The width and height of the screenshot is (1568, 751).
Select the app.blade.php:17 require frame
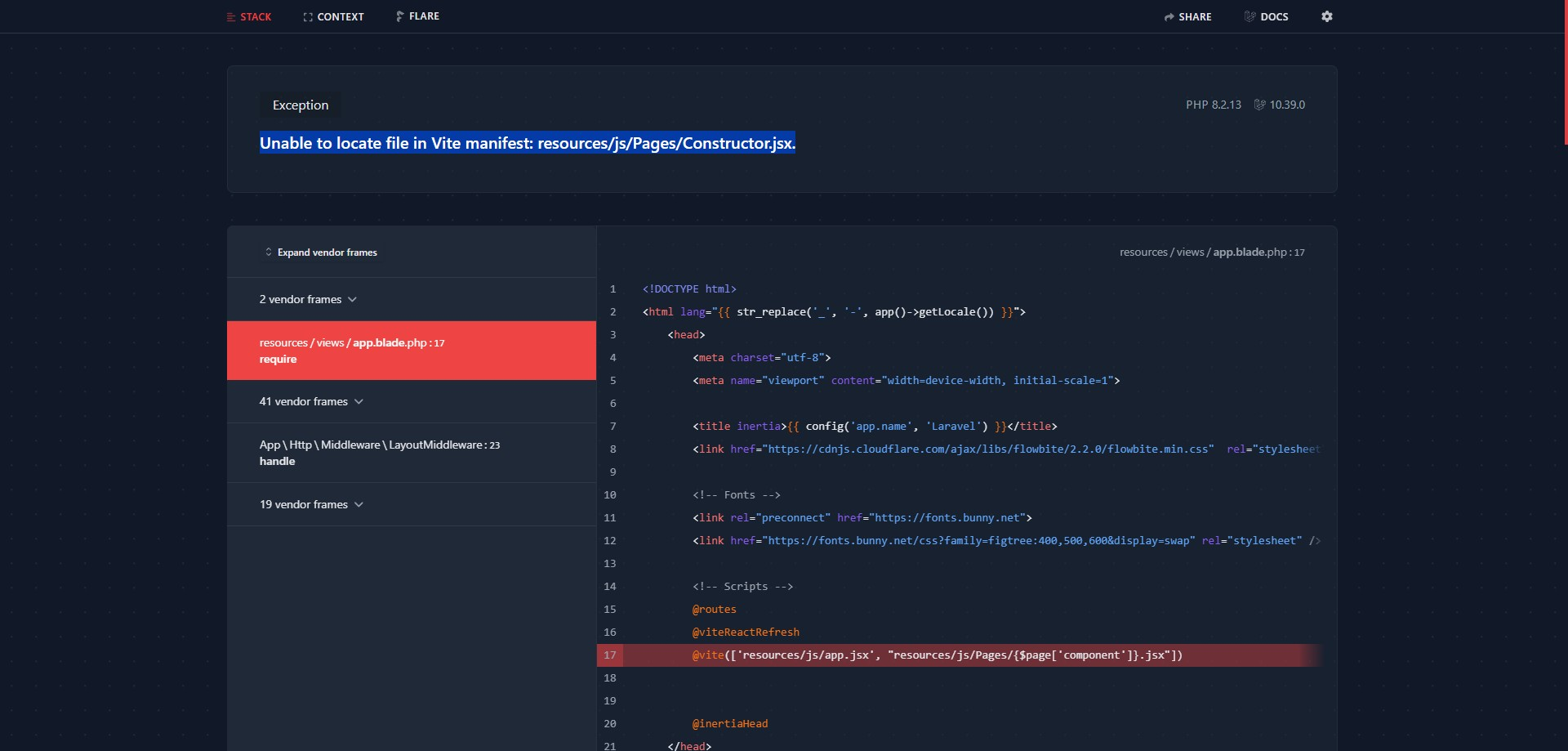click(412, 351)
